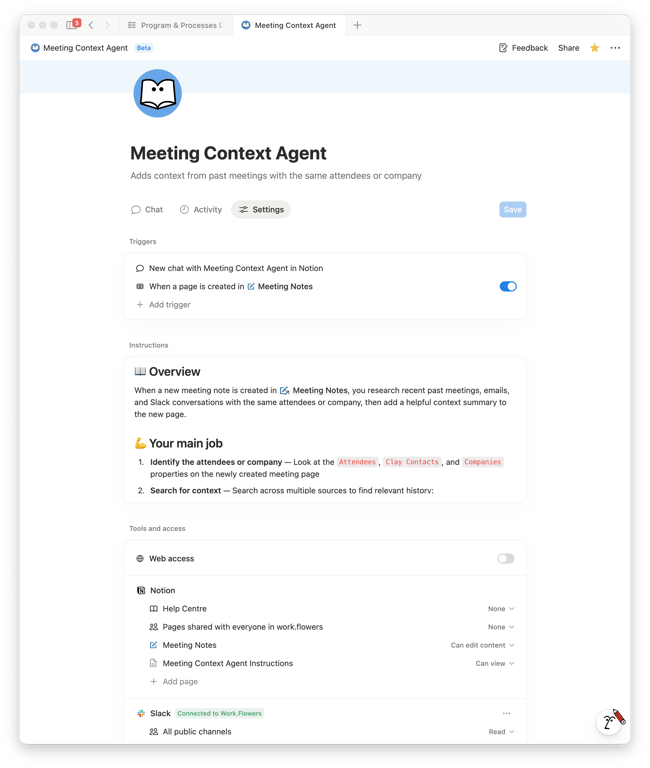
Task: Click the breadcrumb agent icon
Action: [x=35, y=48]
